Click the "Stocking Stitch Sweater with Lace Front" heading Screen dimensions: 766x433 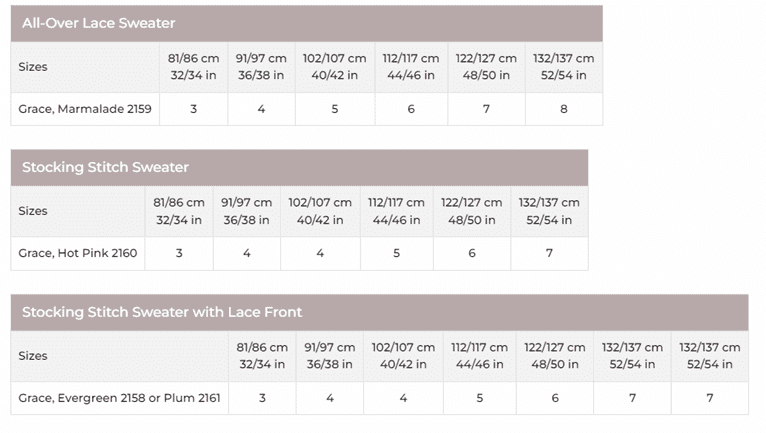[x=162, y=312]
